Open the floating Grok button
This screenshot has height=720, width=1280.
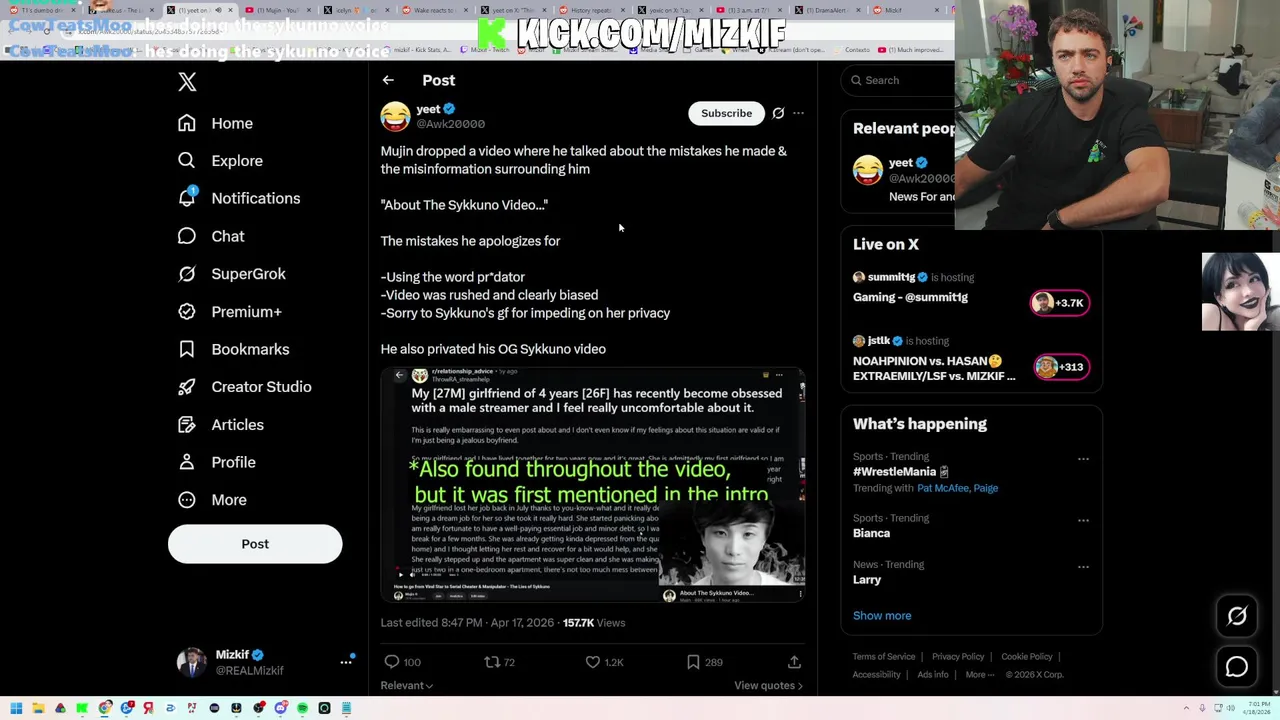pos(1237,616)
